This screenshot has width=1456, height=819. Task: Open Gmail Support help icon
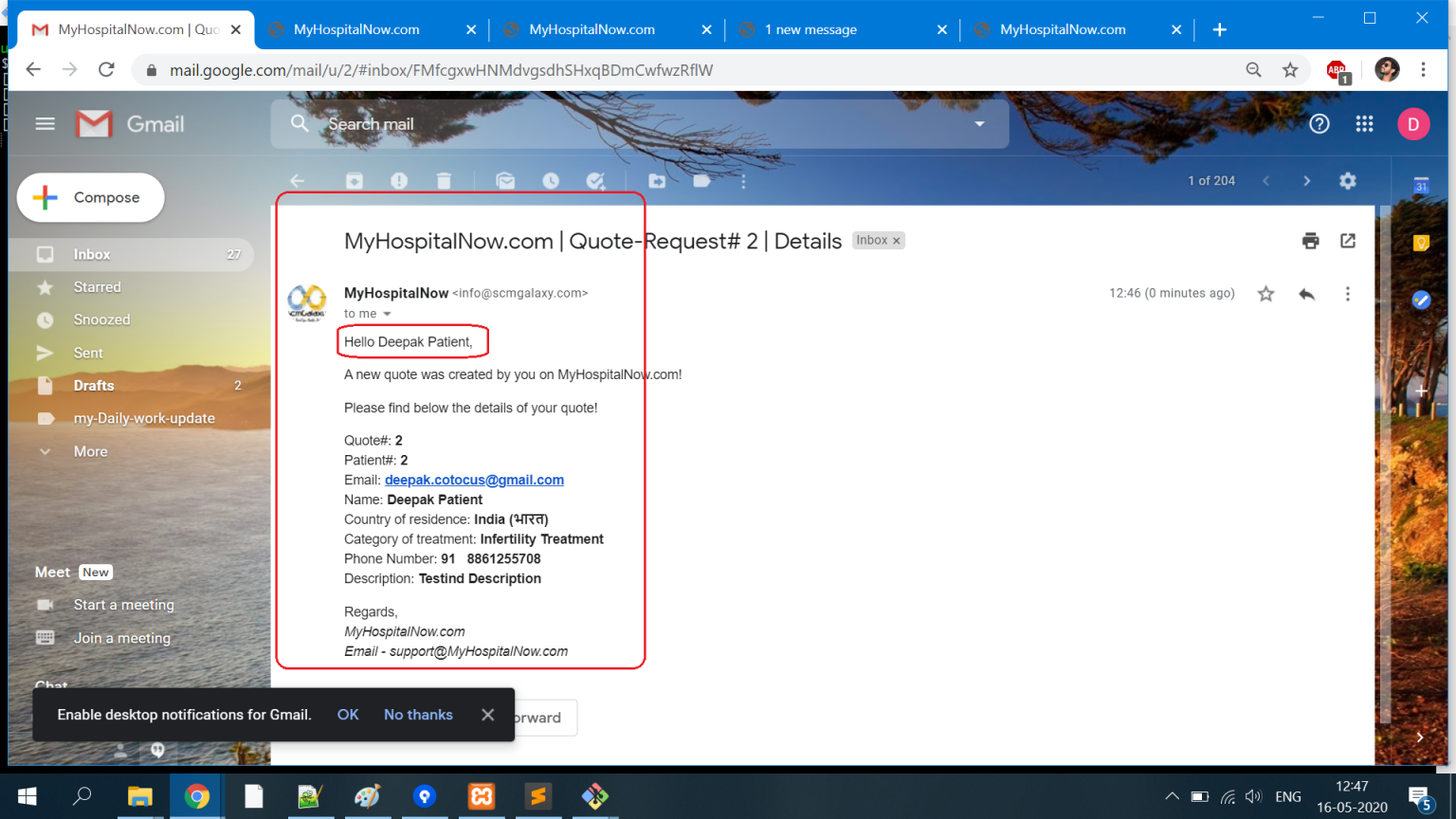tap(1319, 124)
